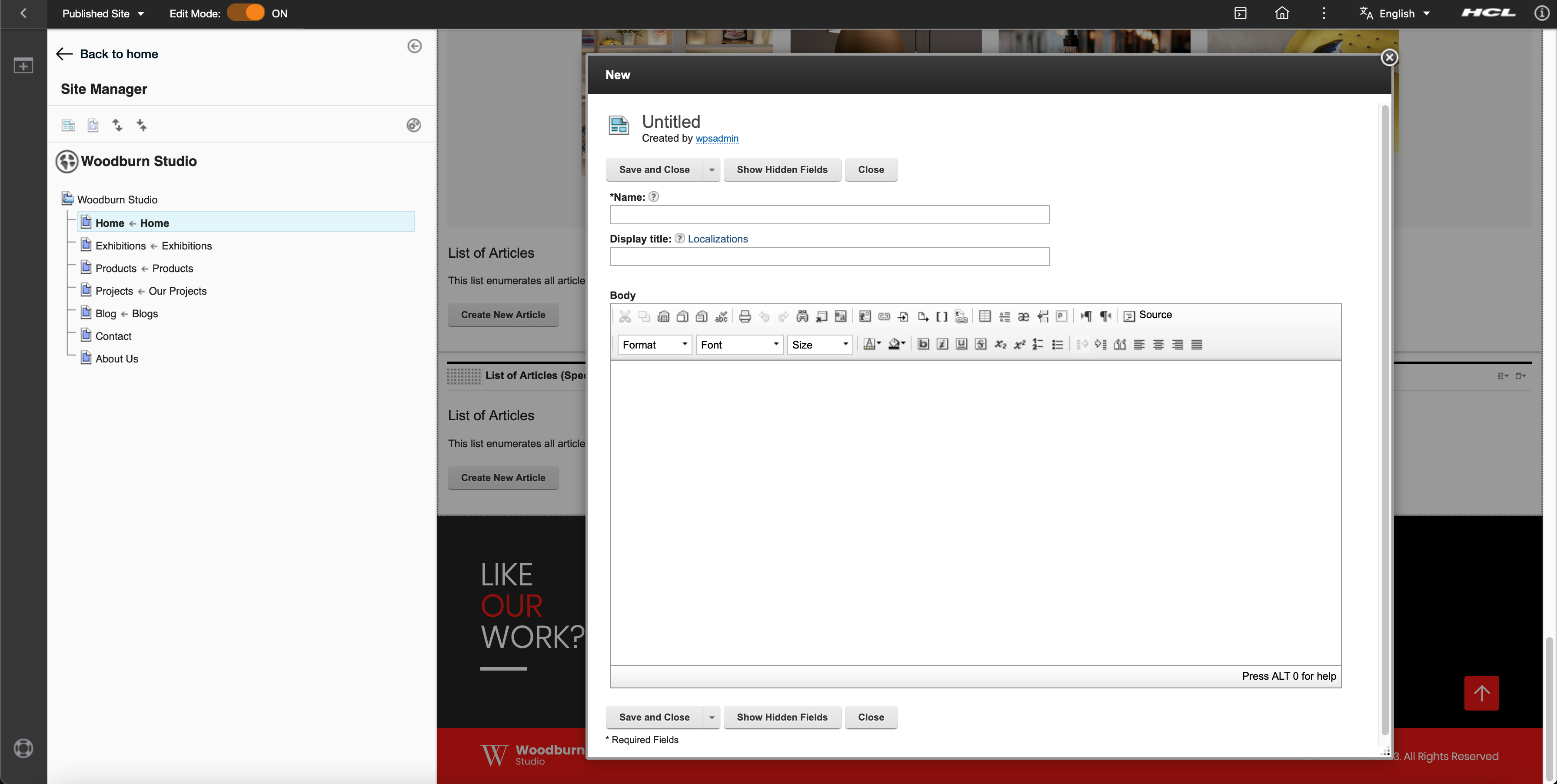Click Save and Close button
Screen dimensions: 1557x784
coord(654,169)
